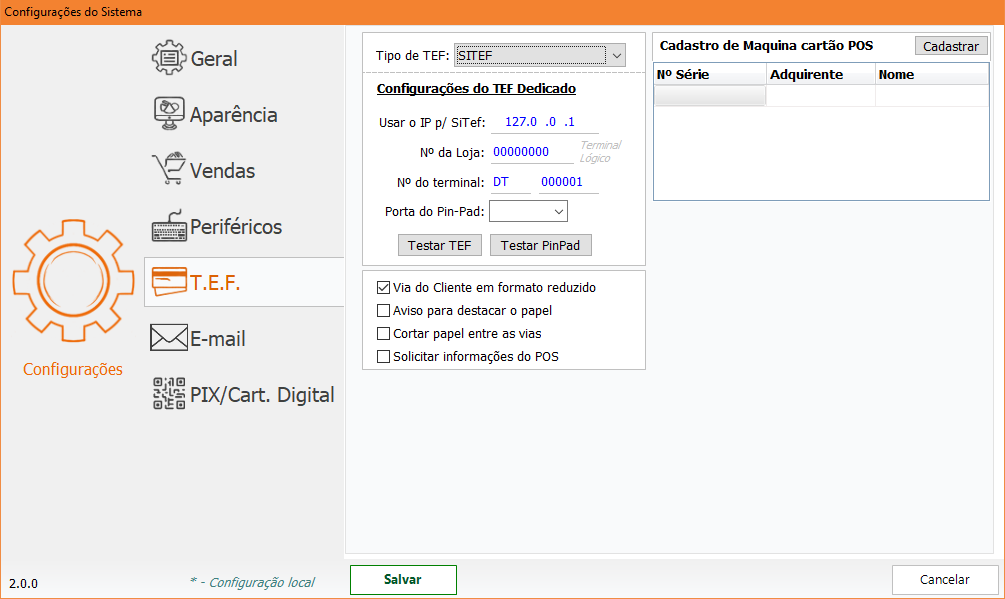Viewport: 1005px width, 599px height.
Task: Click the T.E.F. credit card icon
Action: pyautogui.click(x=169, y=281)
